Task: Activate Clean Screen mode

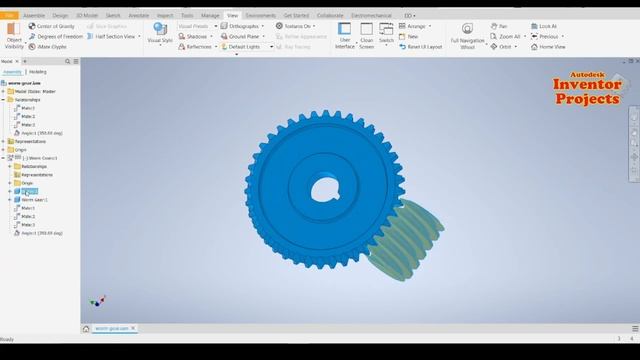Action: click(366, 36)
